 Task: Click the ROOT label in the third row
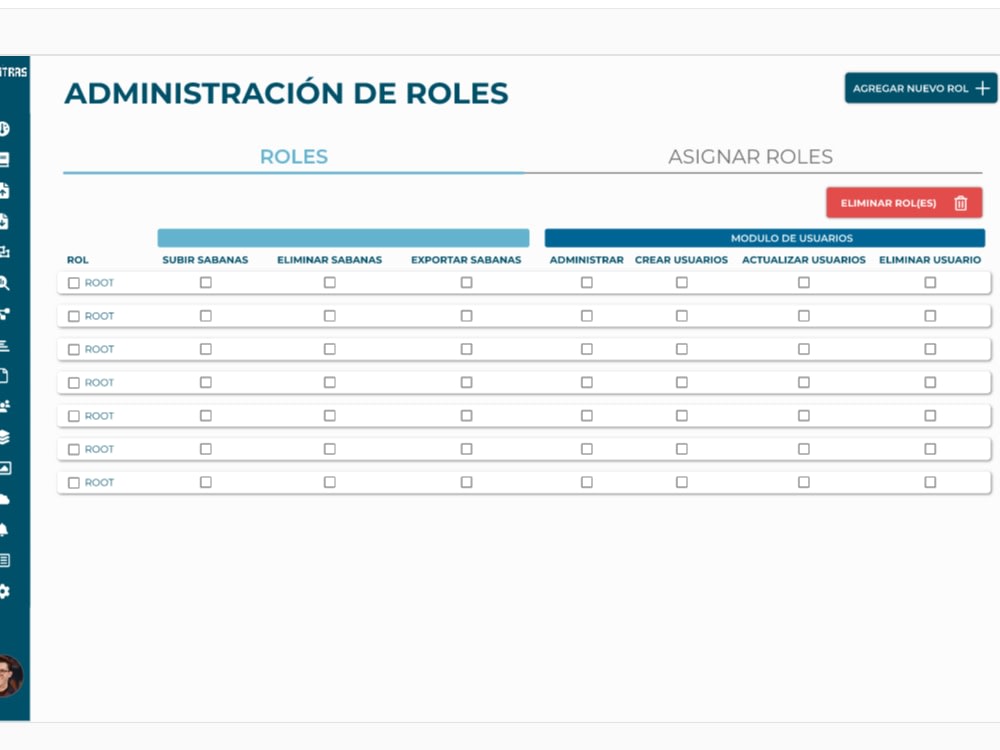point(99,349)
